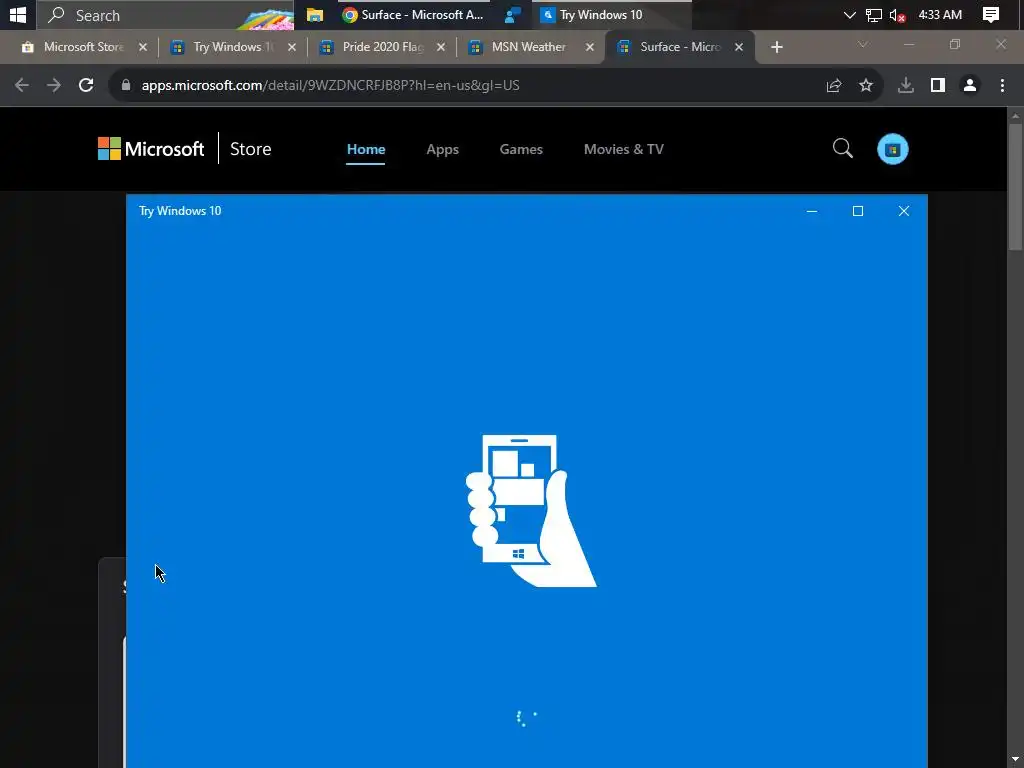Viewport: 1024px width, 768px height.
Task: Share this page using the share icon
Action: [x=834, y=86]
